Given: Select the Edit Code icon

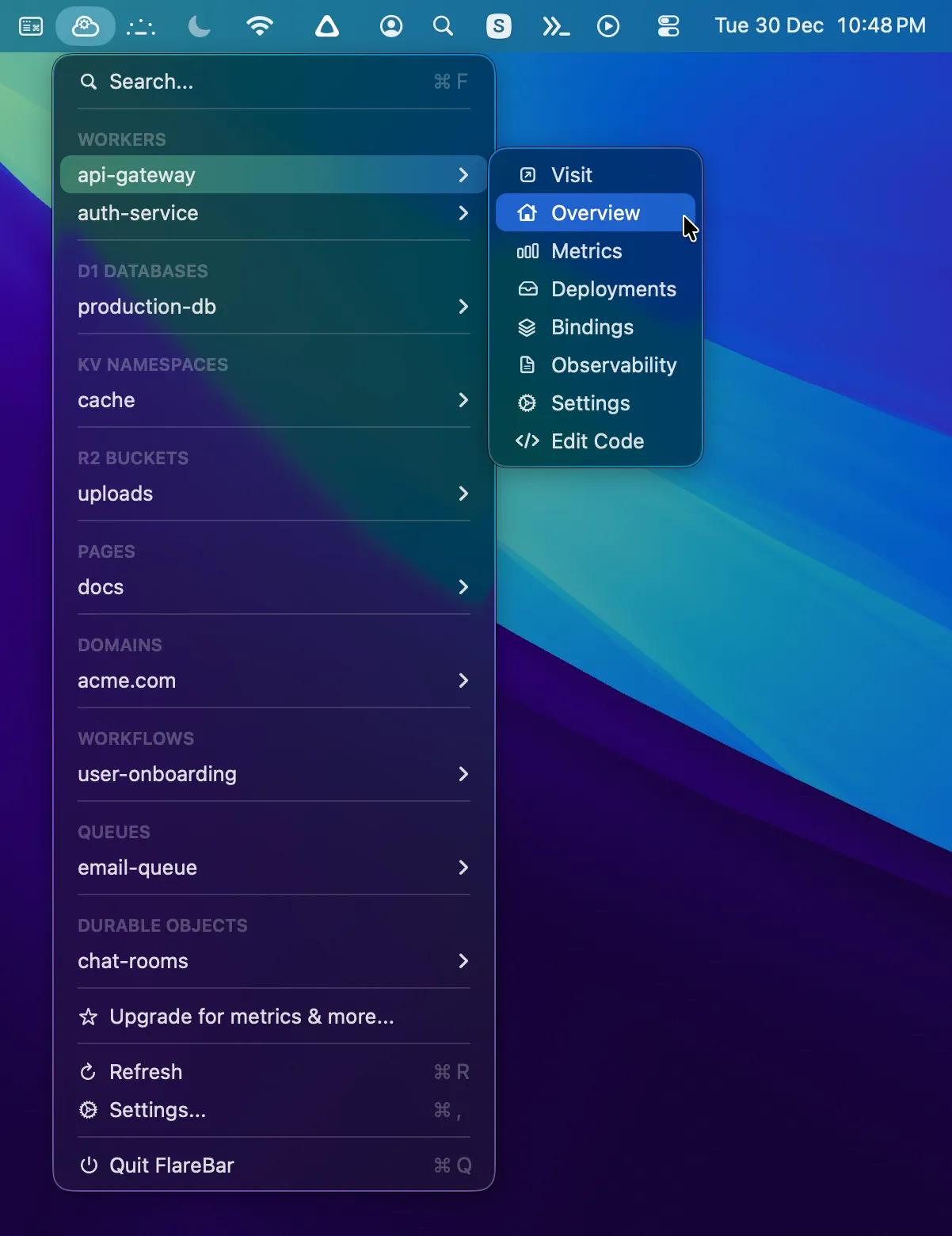Looking at the screenshot, I should pos(527,441).
